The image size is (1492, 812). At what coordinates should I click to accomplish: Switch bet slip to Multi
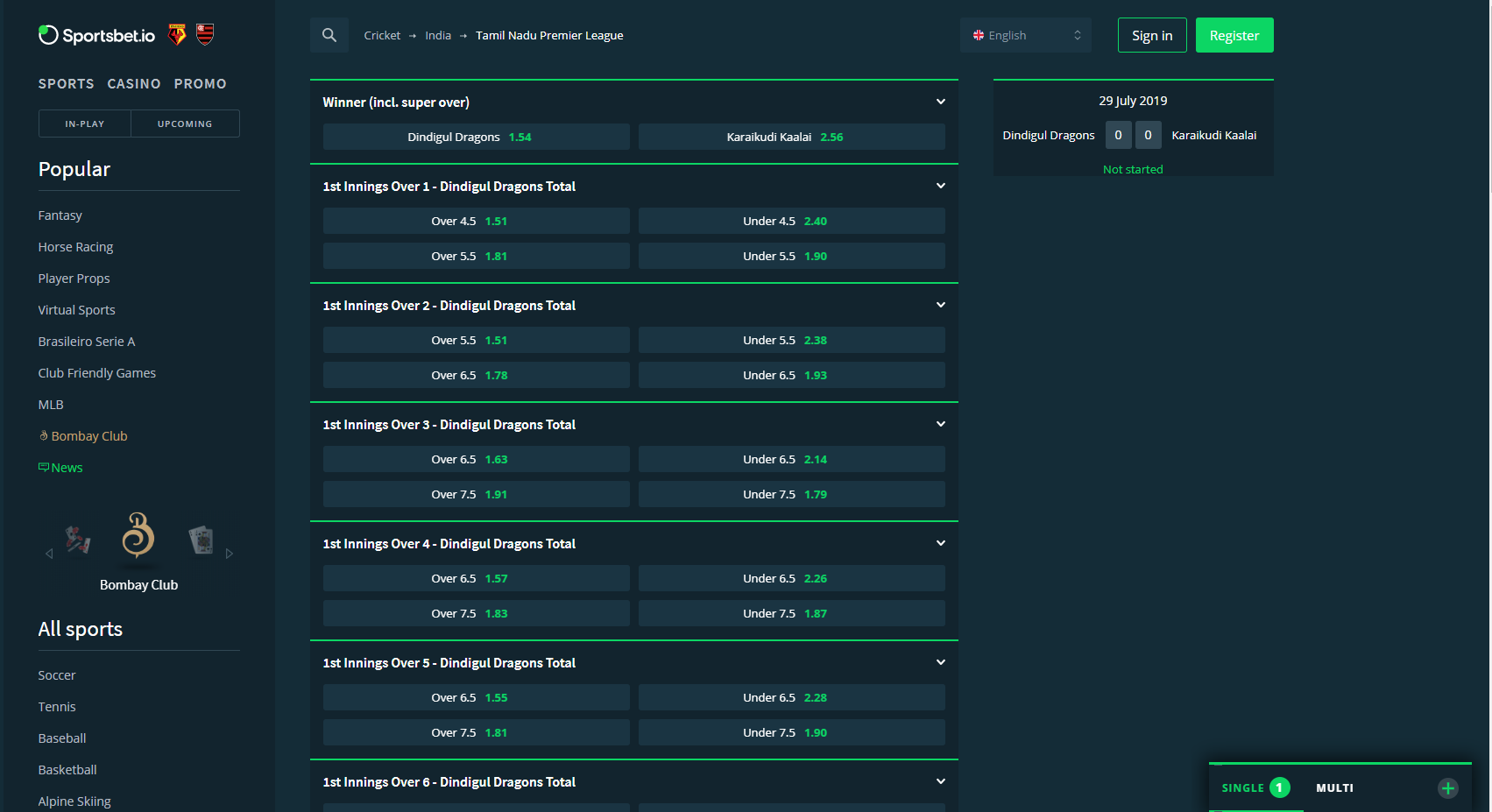pos(1334,788)
